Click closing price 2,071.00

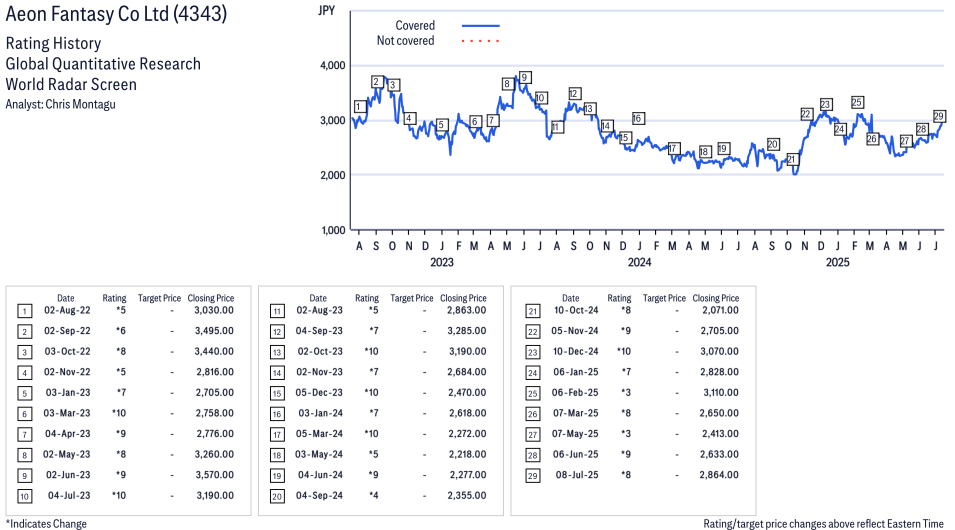719,310
